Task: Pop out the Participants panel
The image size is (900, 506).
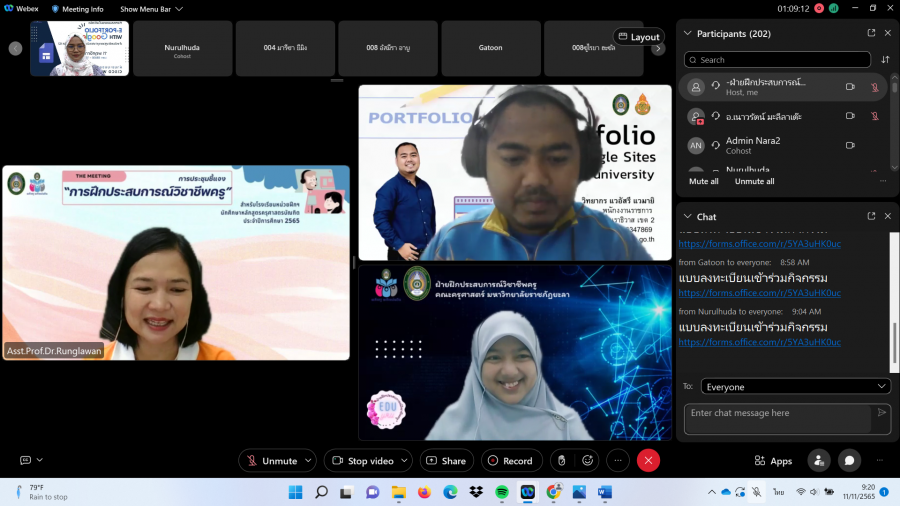Action: coord(871,33)
